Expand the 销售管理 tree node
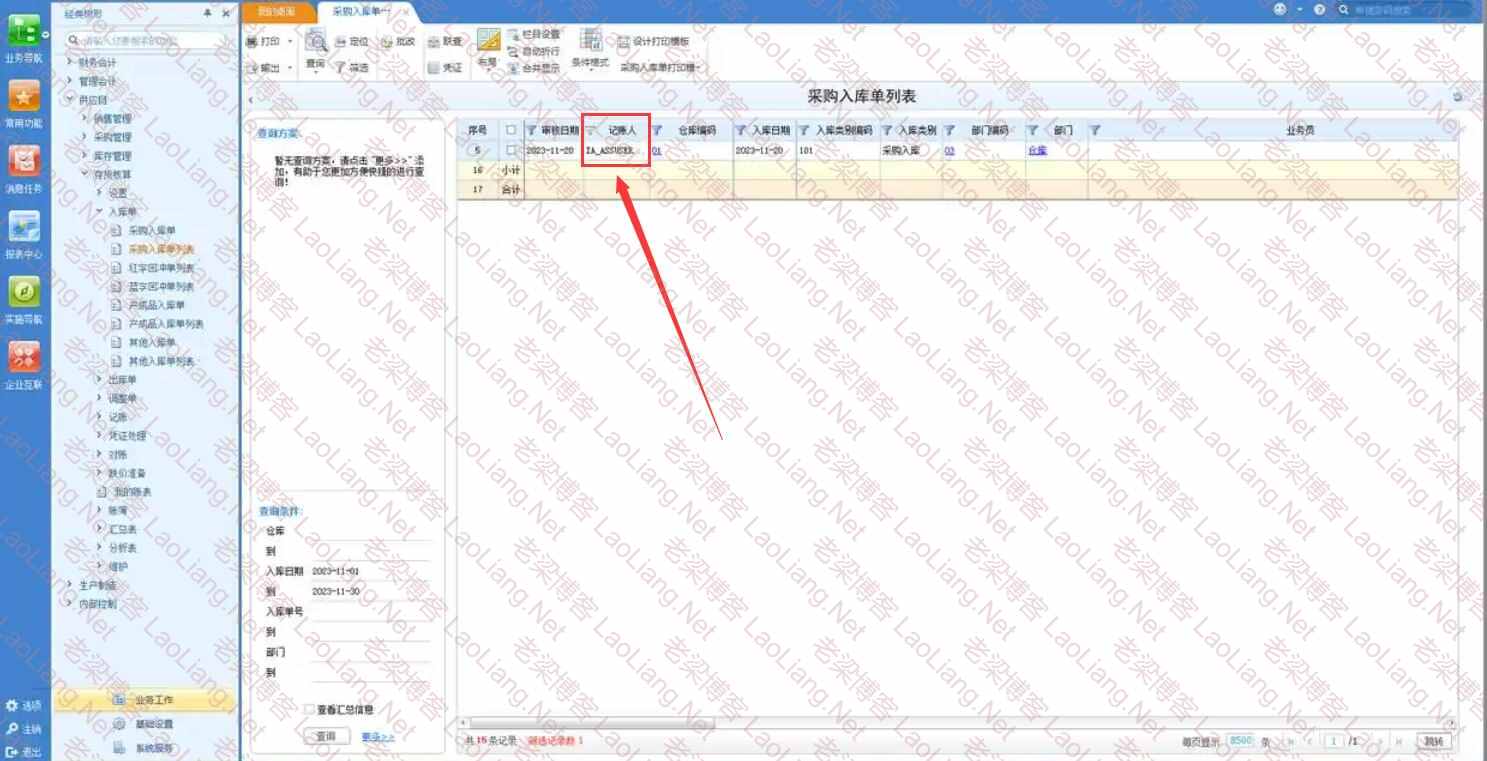The width and height of the screenshot is (1487, 761). tap(85, 118)
